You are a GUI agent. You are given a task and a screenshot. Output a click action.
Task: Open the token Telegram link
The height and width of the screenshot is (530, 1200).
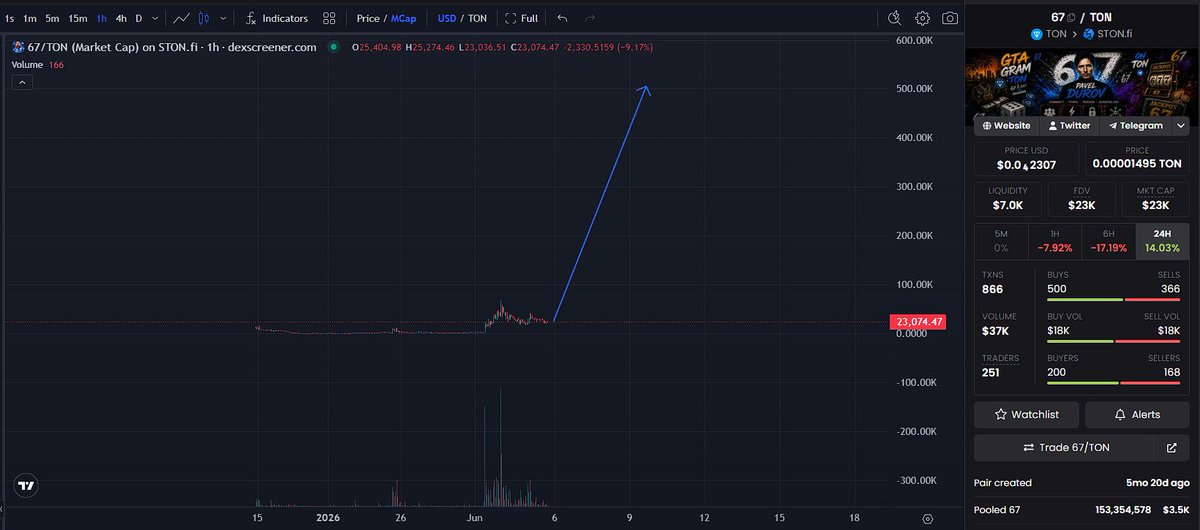pos(1135,126)
